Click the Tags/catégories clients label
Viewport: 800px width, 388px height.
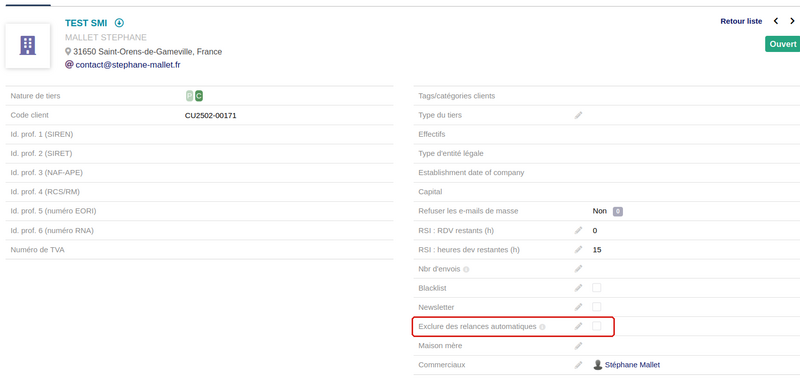coord(457,96)
